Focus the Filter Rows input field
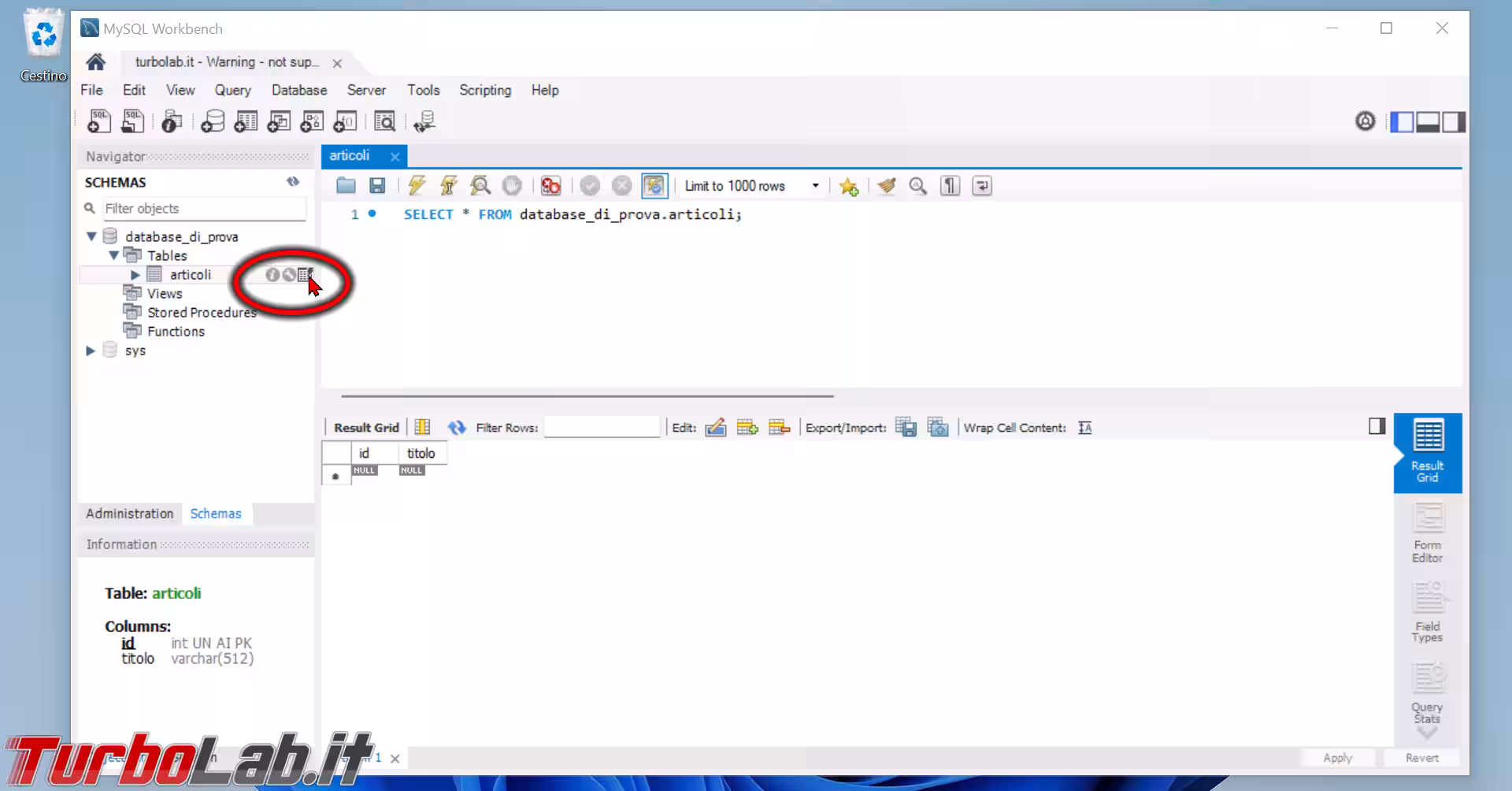The width and height of the screenshot is (1512, 791). 602,427
